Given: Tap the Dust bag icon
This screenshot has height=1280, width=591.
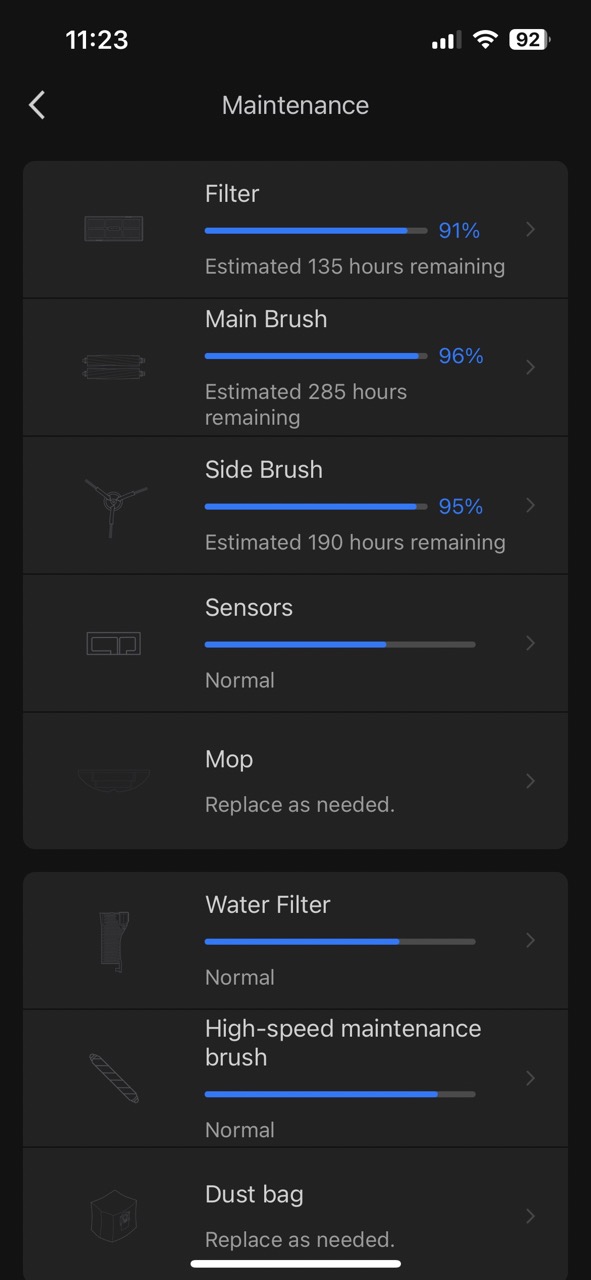Looking at the screenshot, I should [114, 1215].
